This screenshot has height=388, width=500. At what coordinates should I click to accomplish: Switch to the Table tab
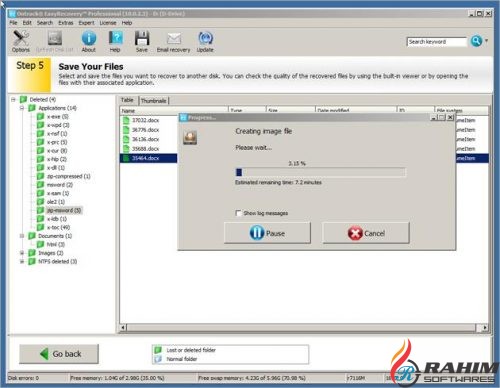coord(127,100)
